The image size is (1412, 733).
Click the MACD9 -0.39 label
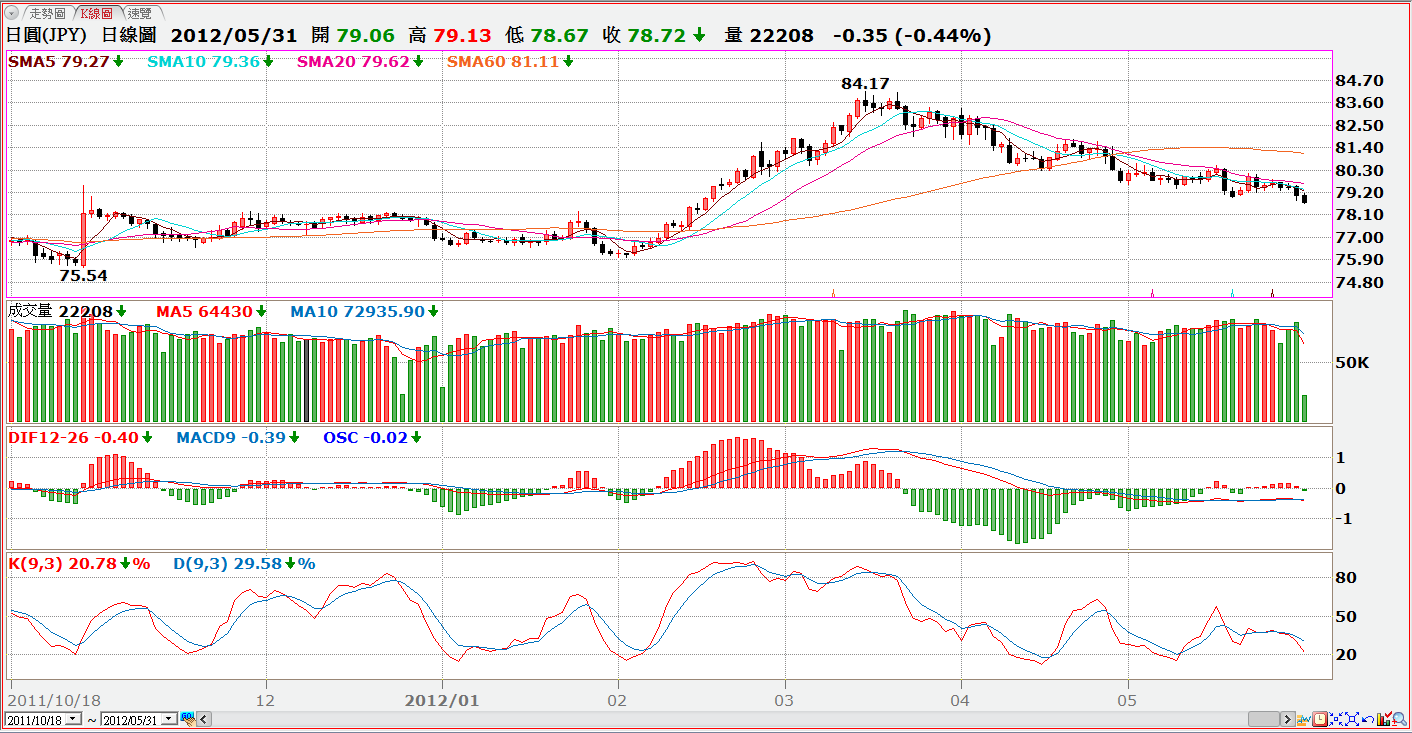tap(232, 437)
